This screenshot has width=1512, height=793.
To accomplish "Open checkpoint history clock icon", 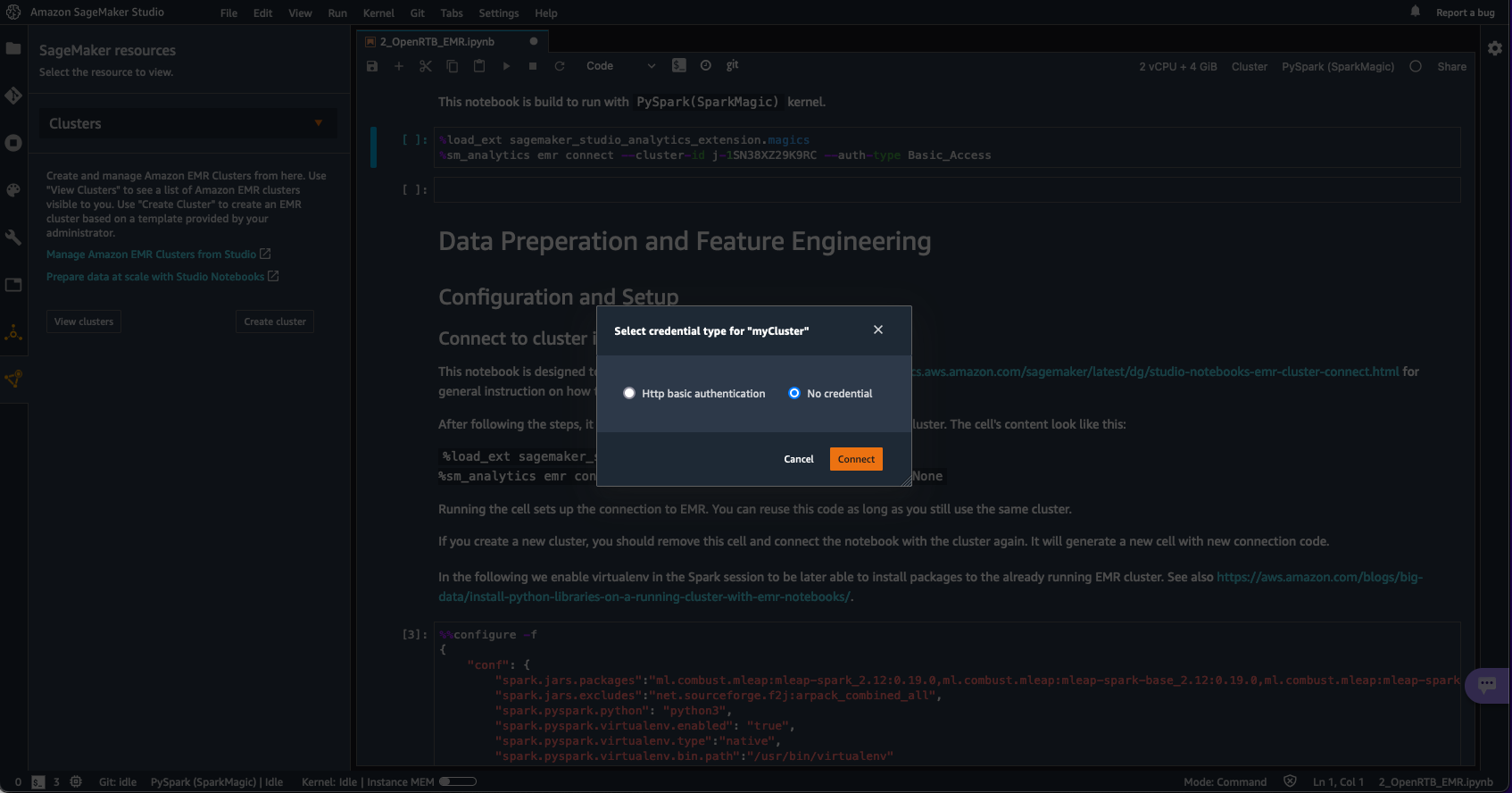I will click(706, 65).
